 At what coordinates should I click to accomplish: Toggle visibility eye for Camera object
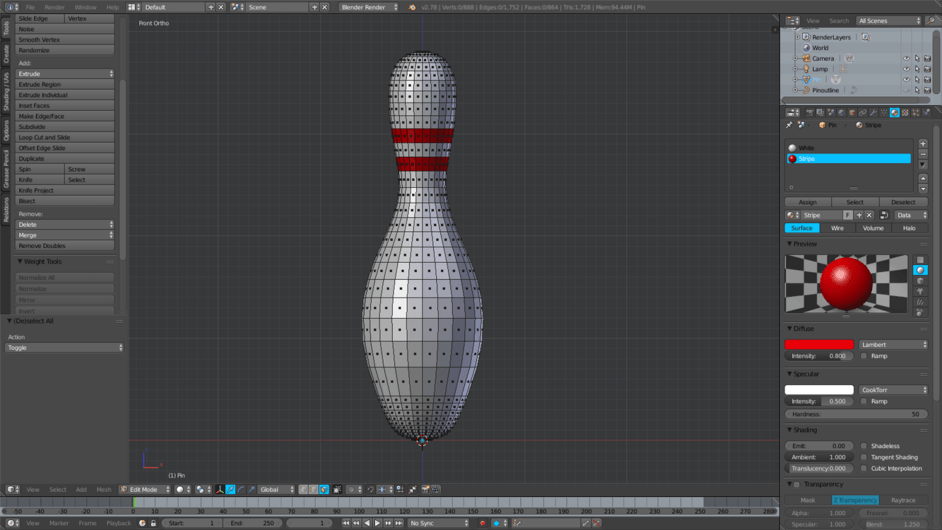[x=906, y=59]
